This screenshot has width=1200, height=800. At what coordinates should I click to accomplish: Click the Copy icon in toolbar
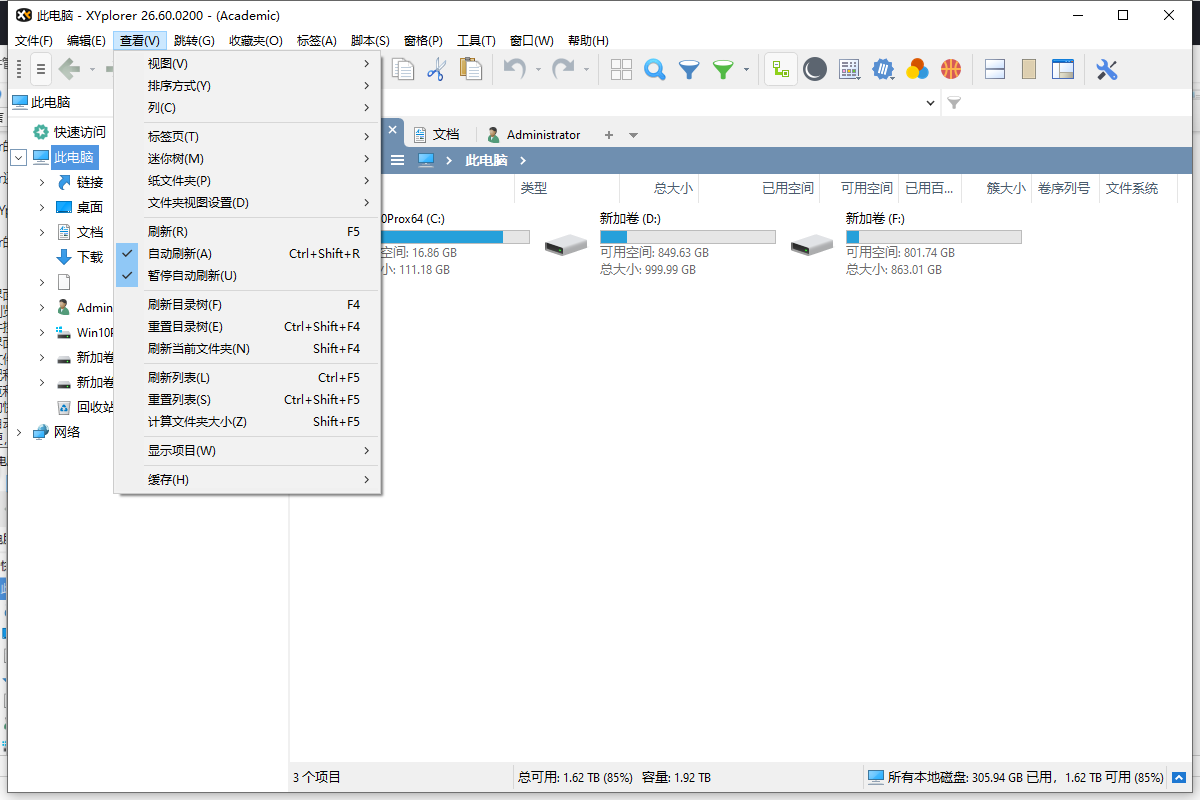403,69
